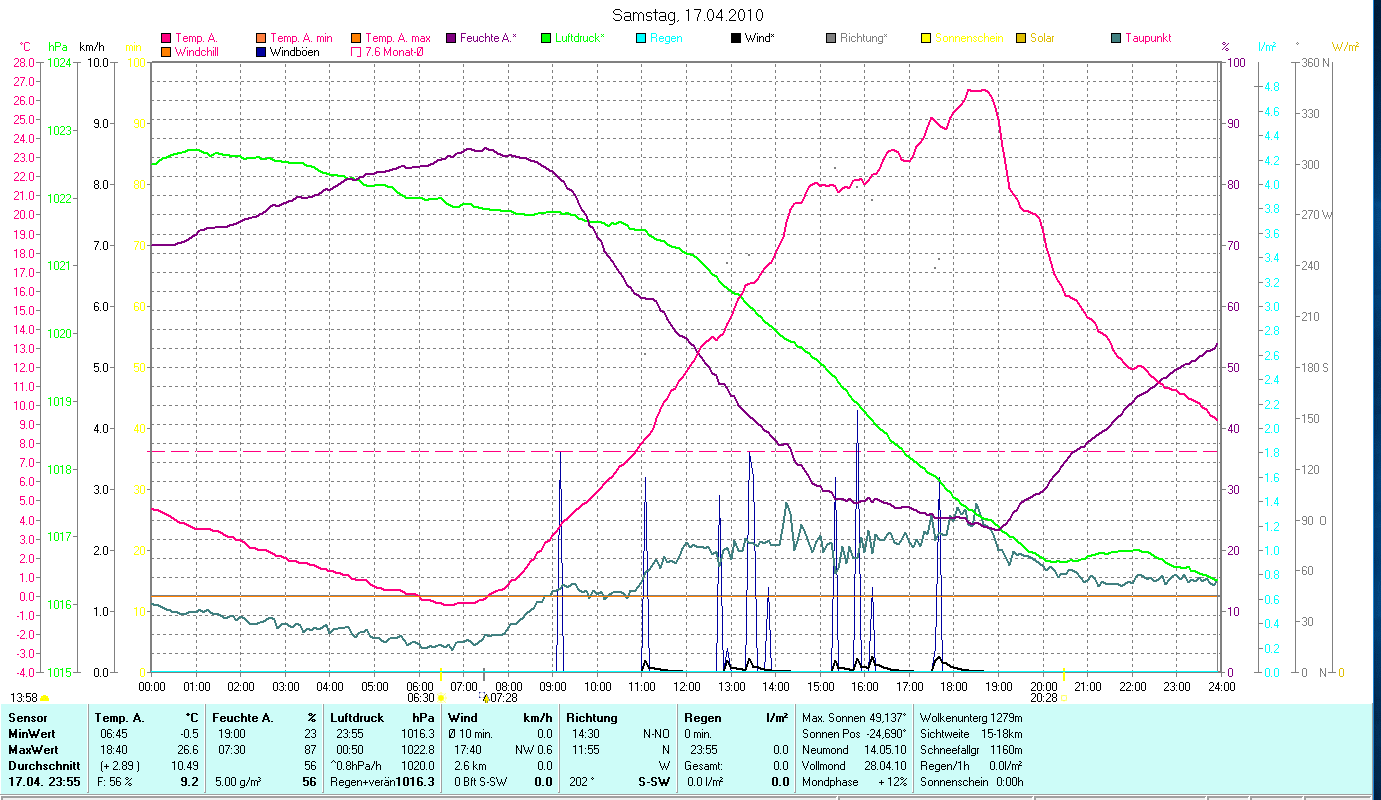Click the 12:00 label on the time axis

(687, 687)
